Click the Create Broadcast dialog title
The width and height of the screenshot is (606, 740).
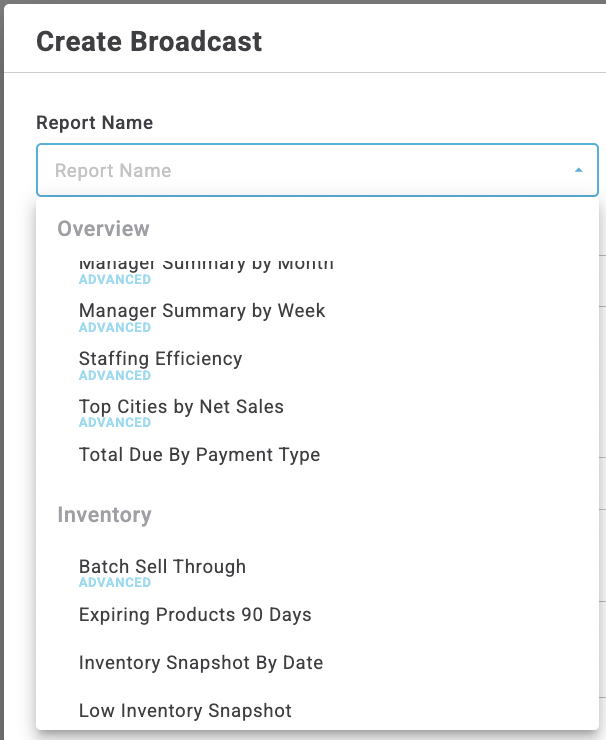tap(149, 42)
